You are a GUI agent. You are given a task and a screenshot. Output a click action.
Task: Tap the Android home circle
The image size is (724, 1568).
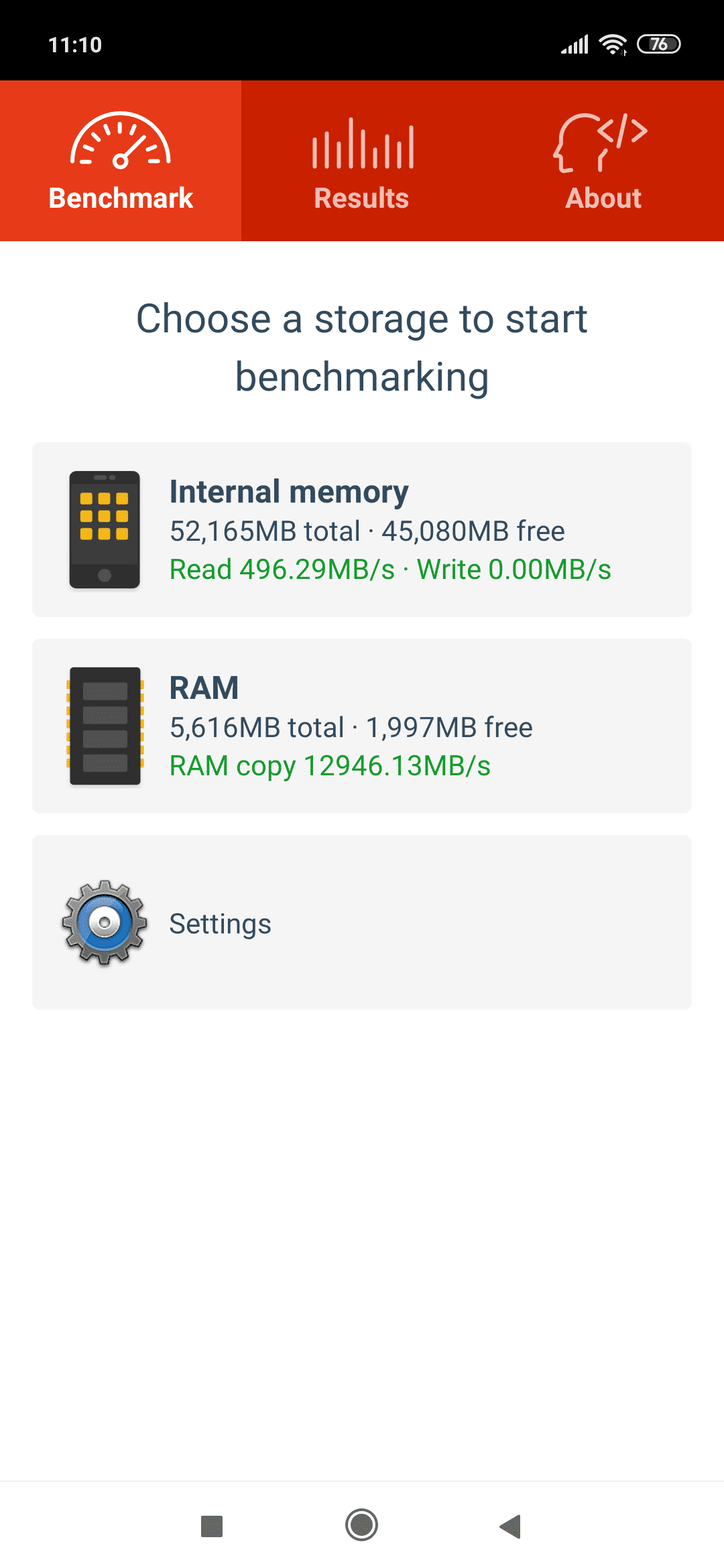(x=362, y=1526)
